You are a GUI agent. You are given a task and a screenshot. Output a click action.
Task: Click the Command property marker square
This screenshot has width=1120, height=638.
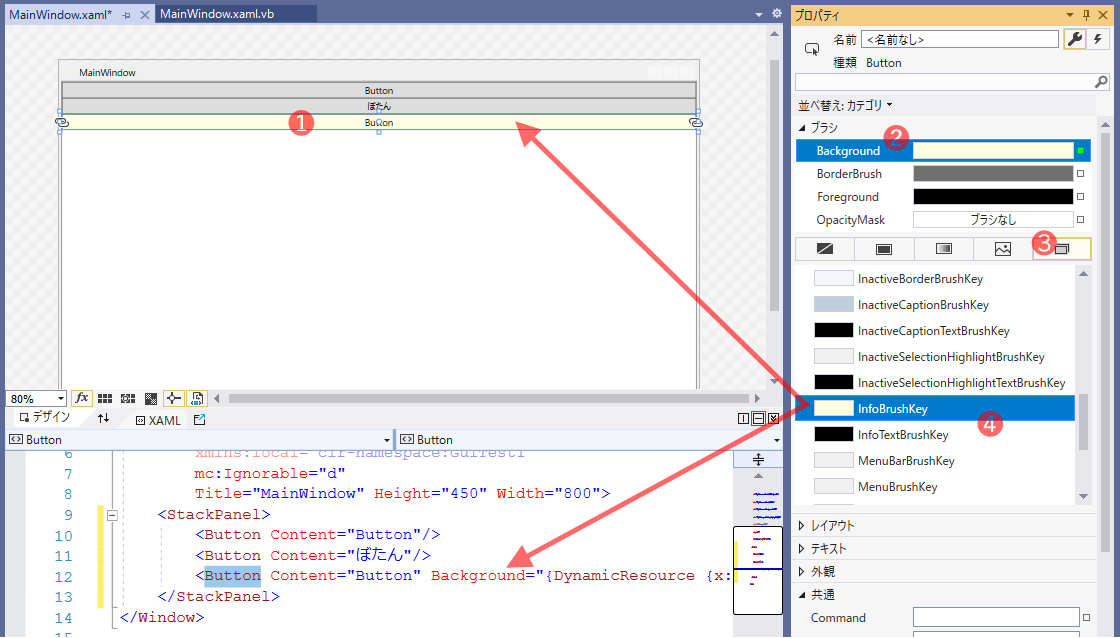[x=1086, y=617]
